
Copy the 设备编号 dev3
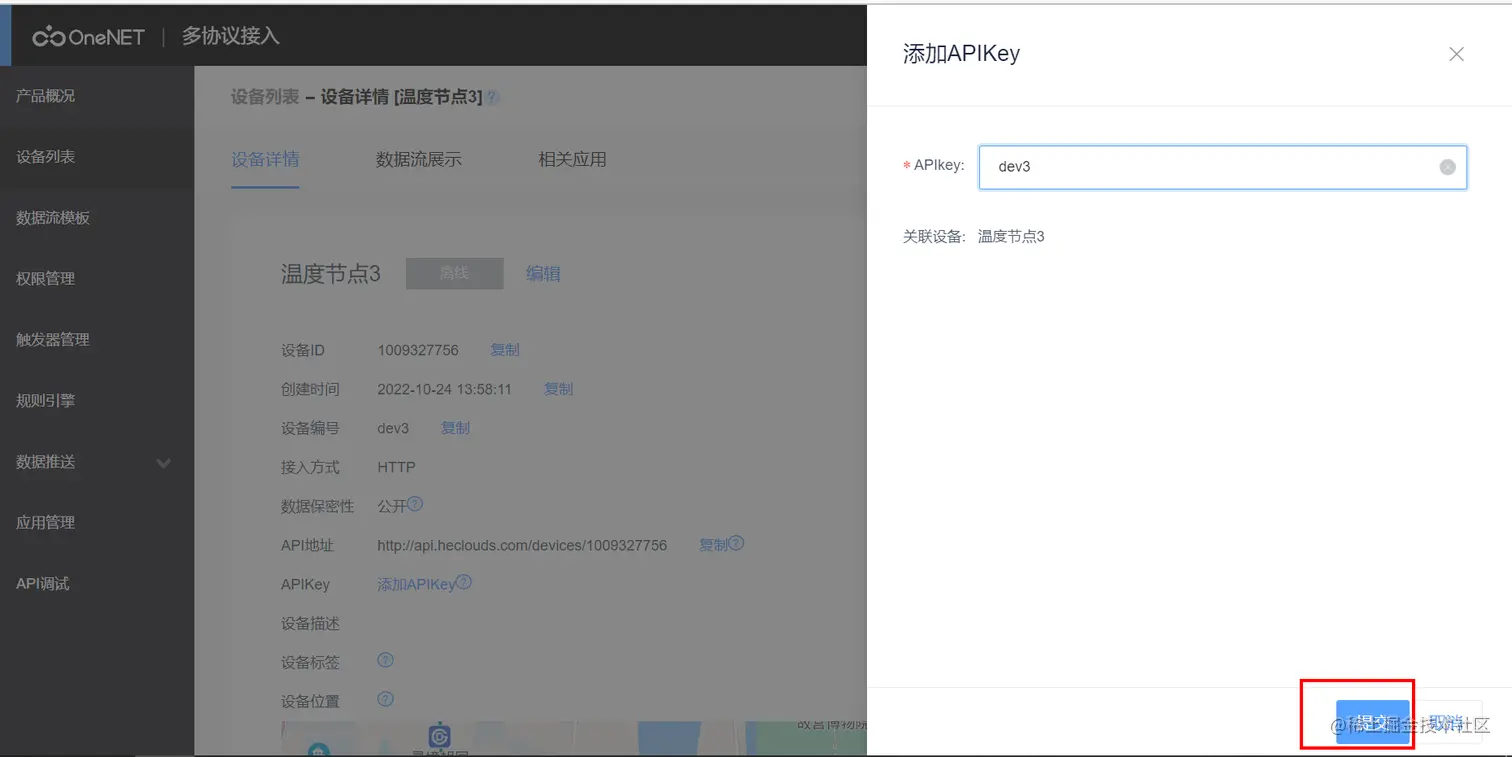click(x=455, y=428)
